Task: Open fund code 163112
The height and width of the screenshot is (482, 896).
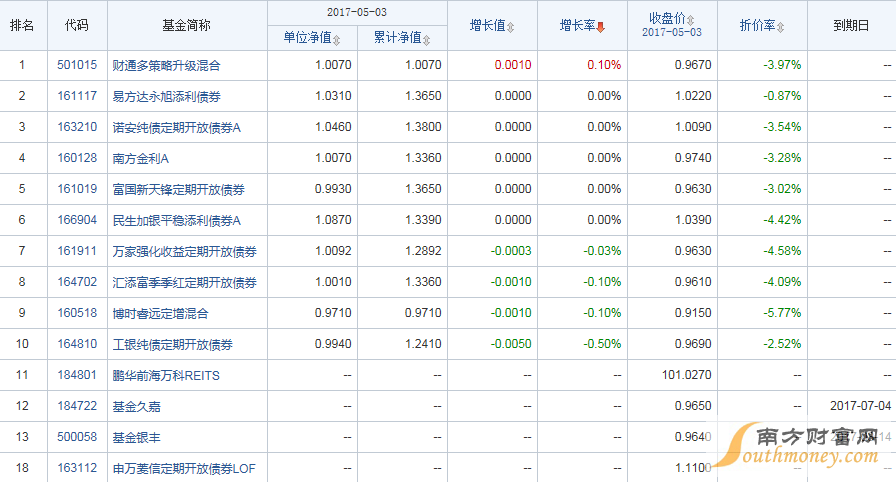Action: [77, 468]
